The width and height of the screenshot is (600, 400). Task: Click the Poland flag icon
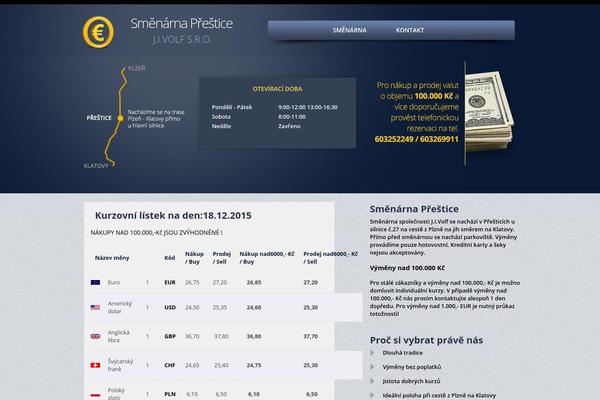95,394
